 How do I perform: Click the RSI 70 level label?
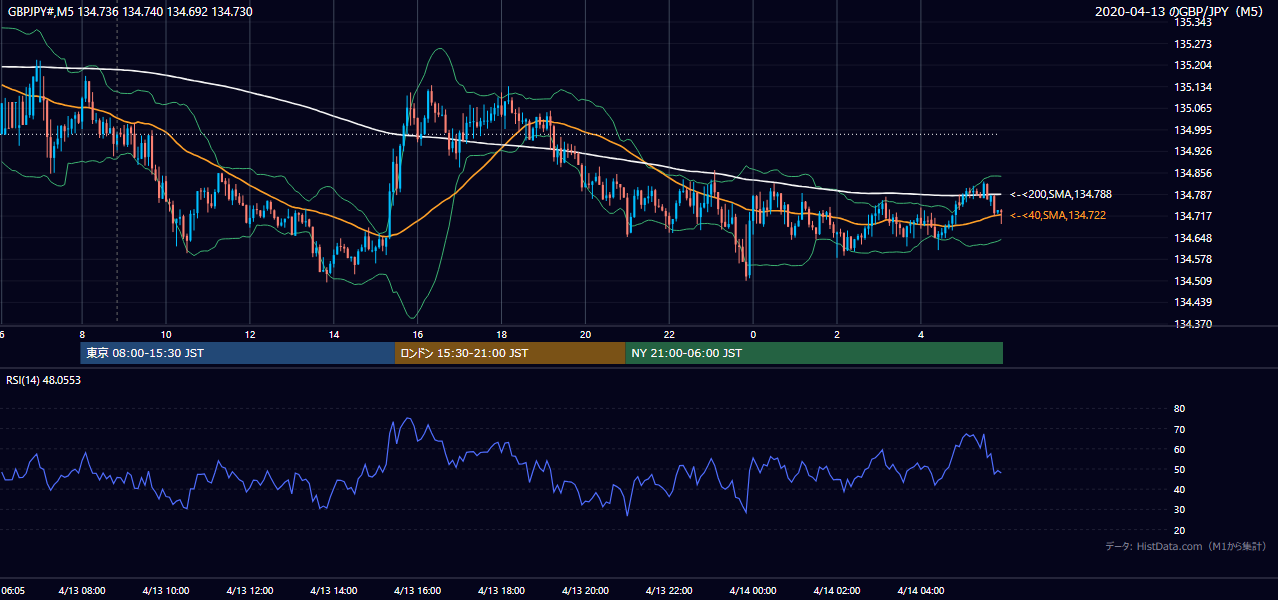(1179, 429)
